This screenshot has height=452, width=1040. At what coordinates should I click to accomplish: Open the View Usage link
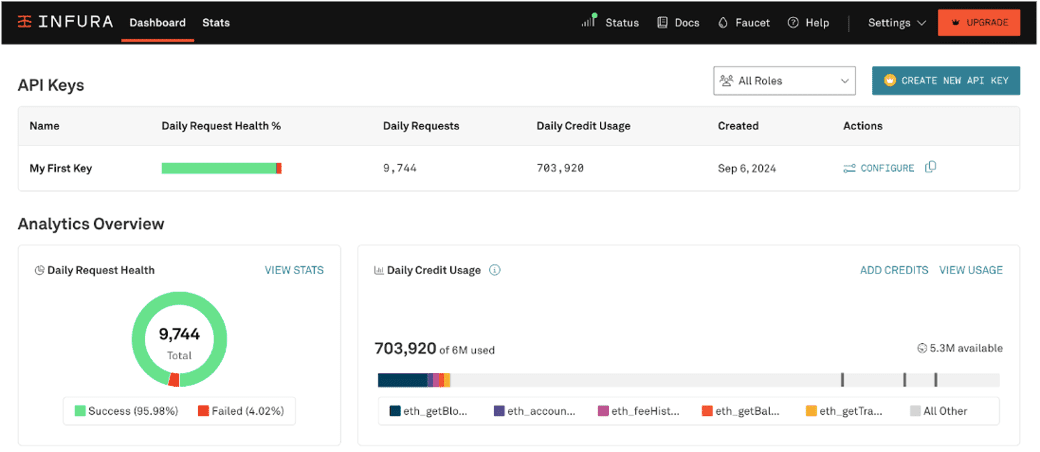[971, 270]
